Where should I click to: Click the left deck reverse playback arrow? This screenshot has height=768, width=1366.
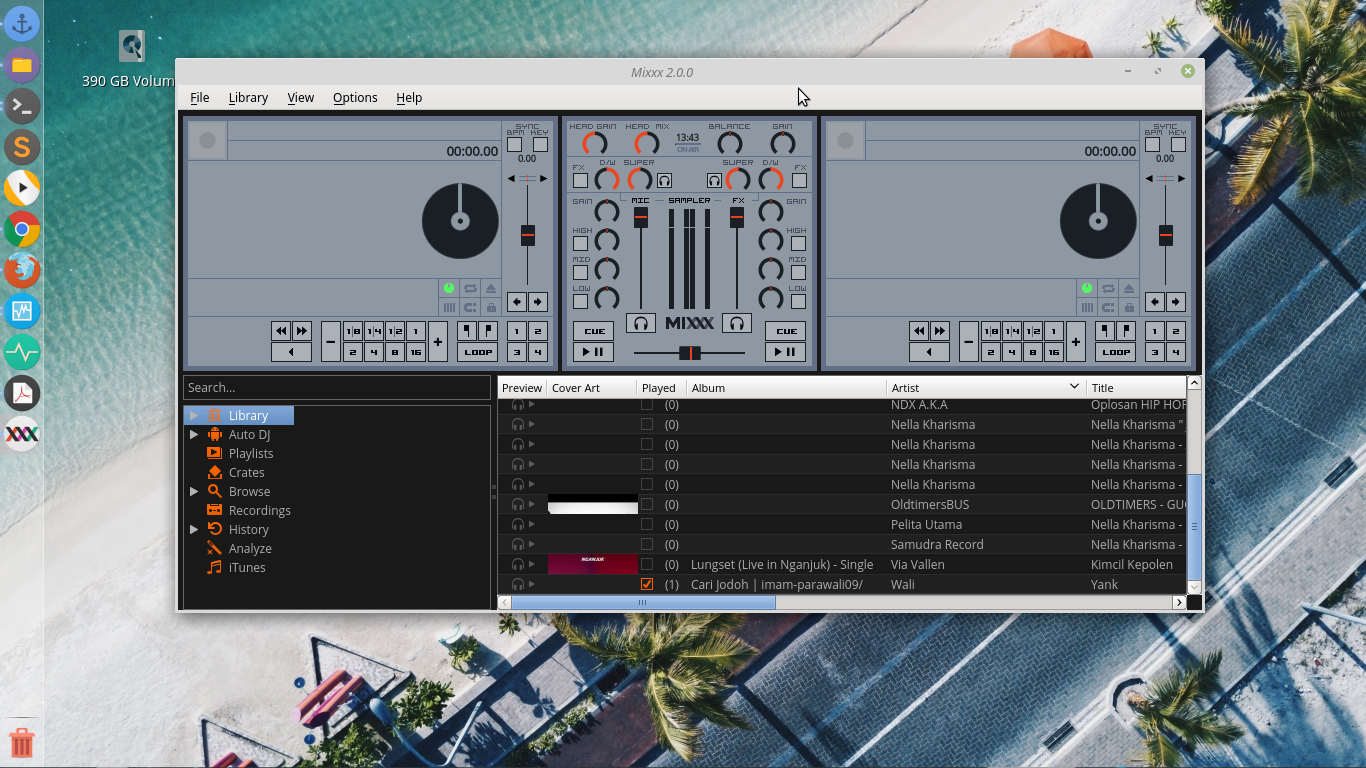291,352
